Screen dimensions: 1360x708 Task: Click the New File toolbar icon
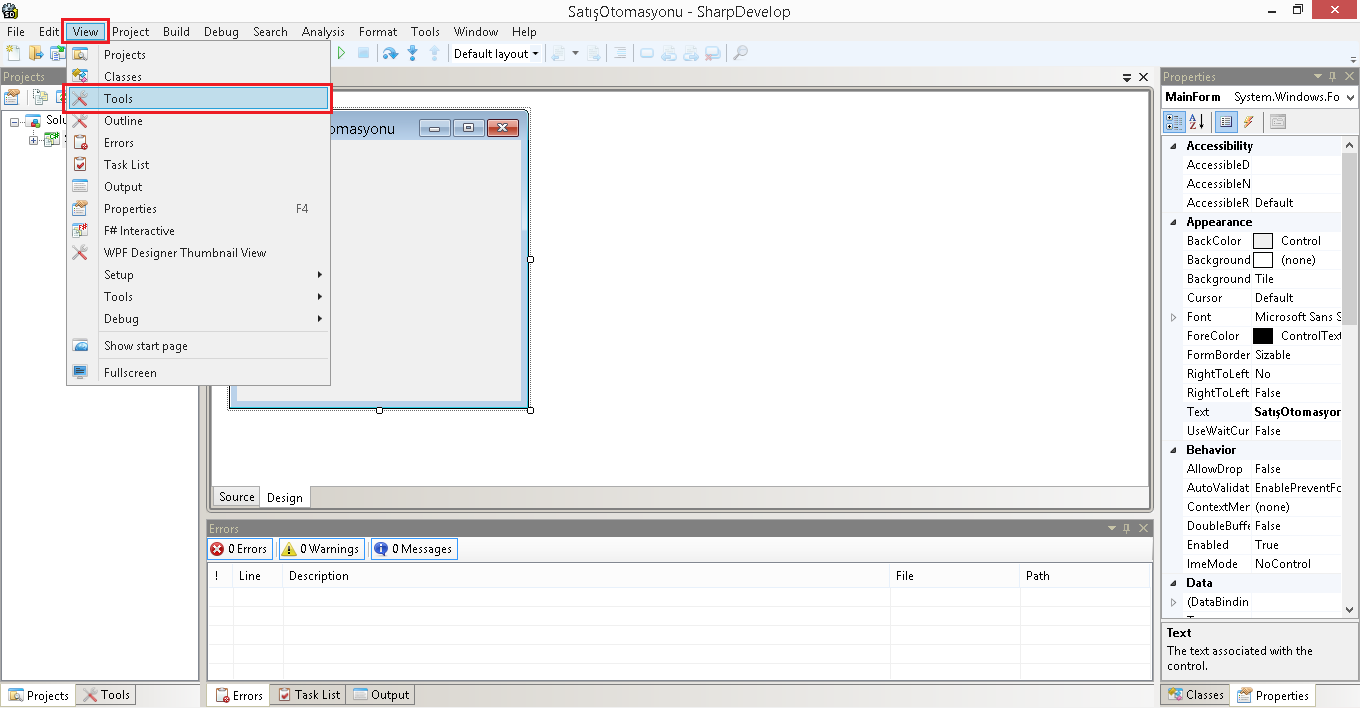click(13, 53)
